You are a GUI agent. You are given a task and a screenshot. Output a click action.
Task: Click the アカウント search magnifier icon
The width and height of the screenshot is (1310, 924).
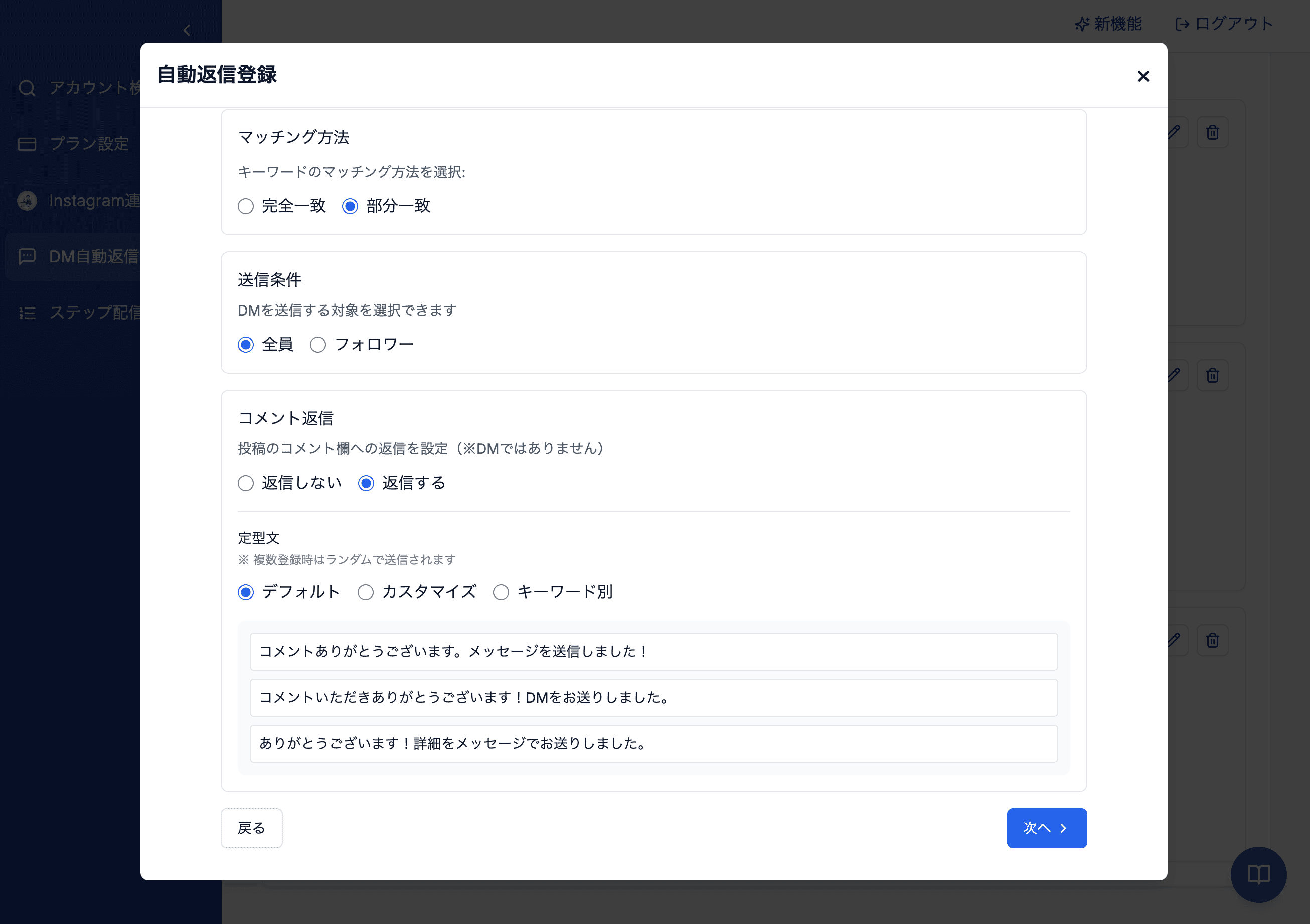click(27, 88)
